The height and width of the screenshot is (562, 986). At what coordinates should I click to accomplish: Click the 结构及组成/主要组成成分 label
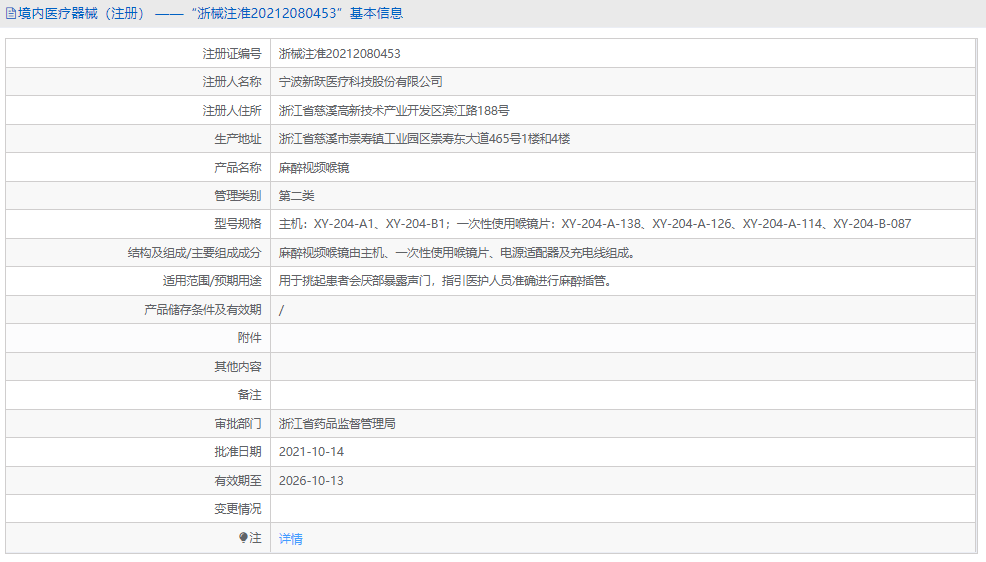tap(194, 253)
